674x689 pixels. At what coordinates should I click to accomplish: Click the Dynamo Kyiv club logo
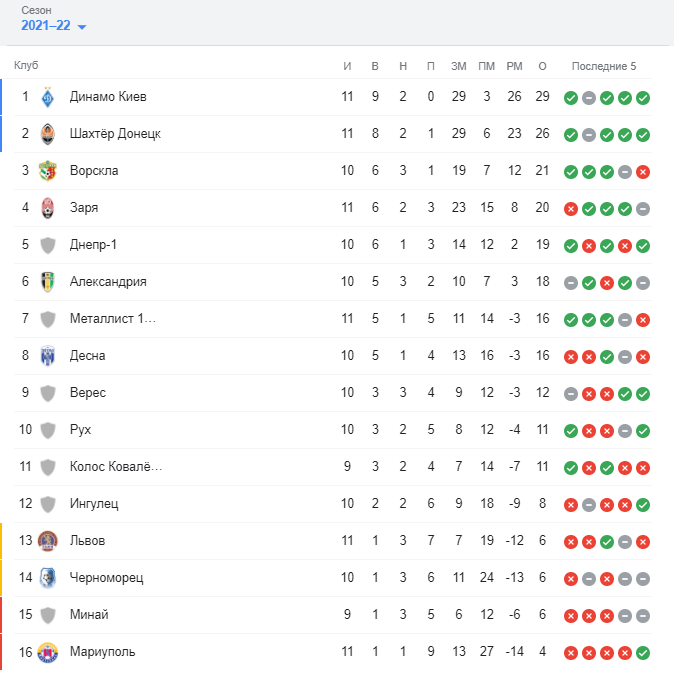pos(48,97)
